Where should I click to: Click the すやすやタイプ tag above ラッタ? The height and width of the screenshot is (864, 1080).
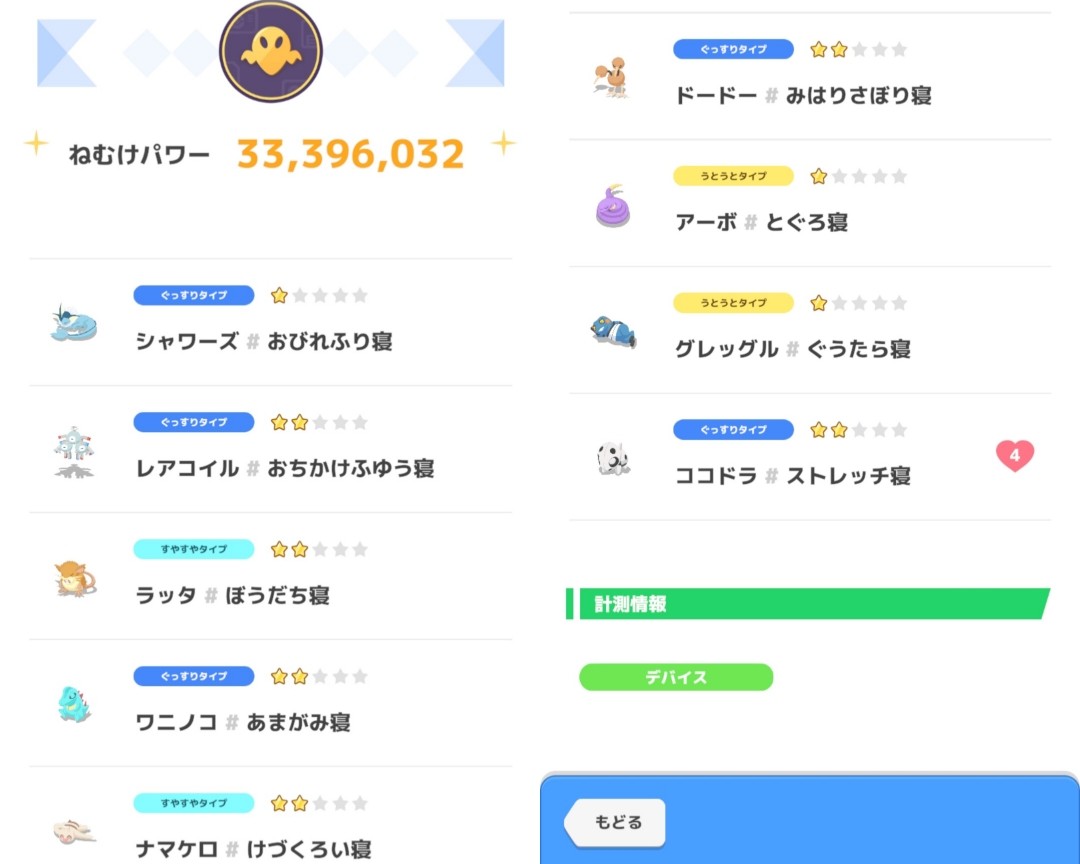pyautogui.click(x=194, y=549)
